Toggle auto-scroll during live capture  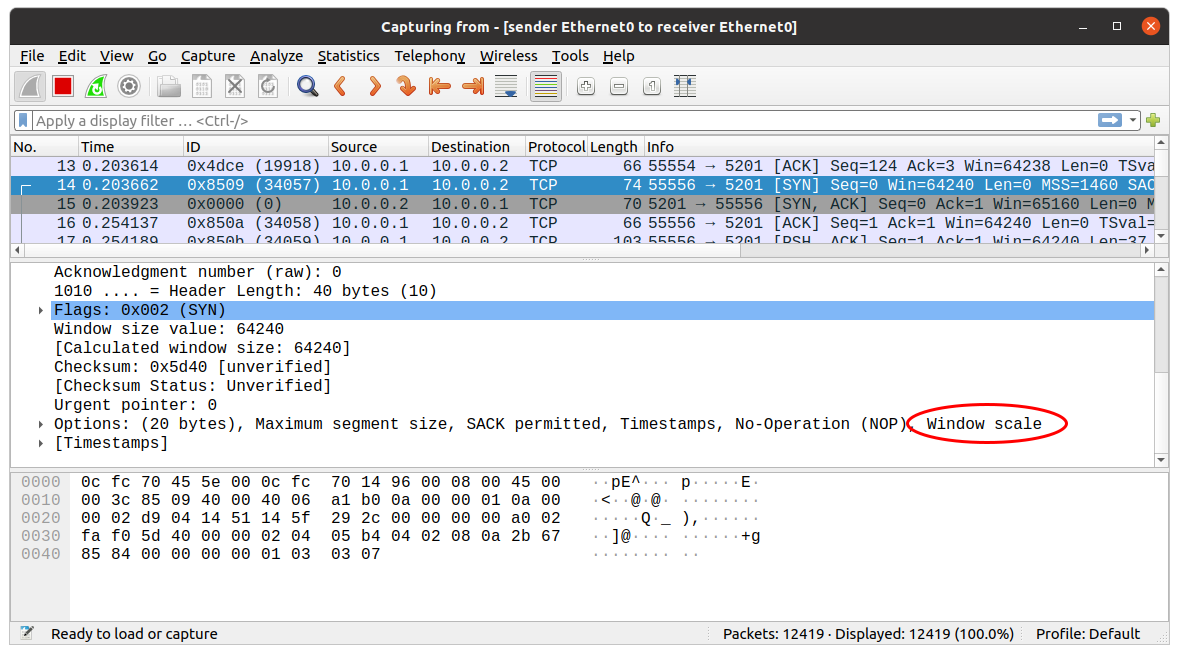tap(507, 87)
